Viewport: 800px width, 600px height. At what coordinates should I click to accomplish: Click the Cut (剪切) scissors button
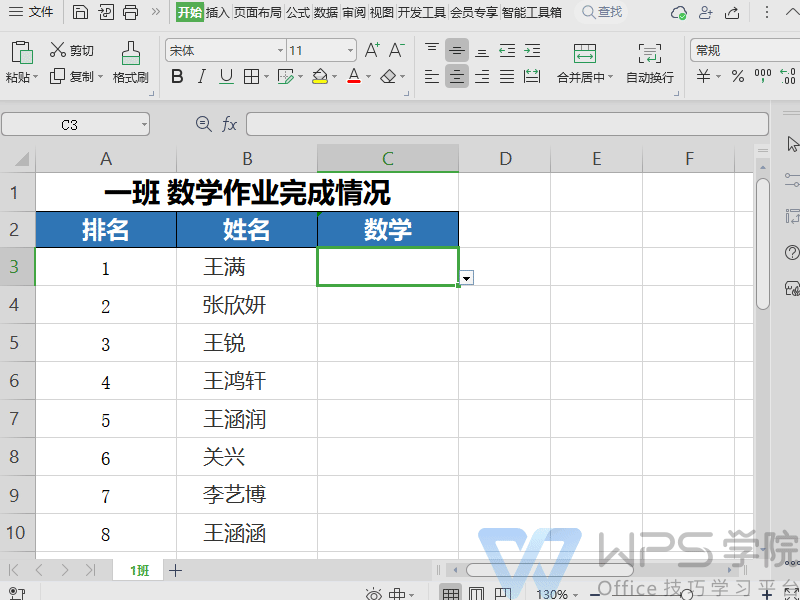(71, 50)
